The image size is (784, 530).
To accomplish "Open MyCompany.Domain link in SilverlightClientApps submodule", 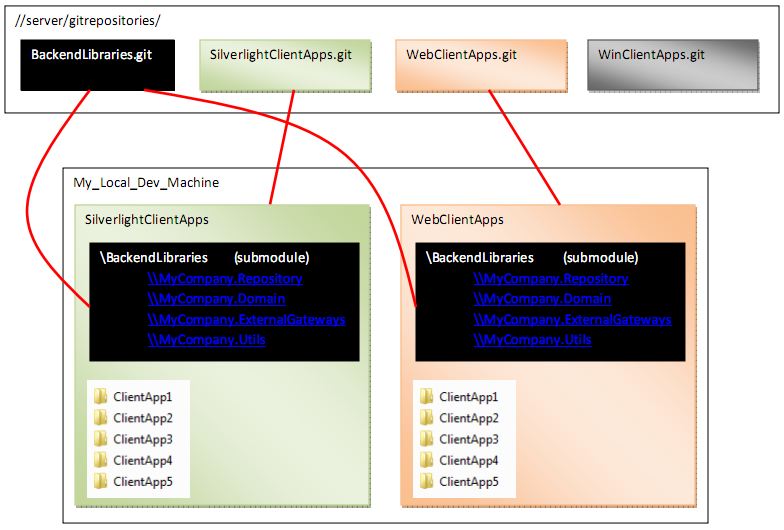I will point(216,299).
